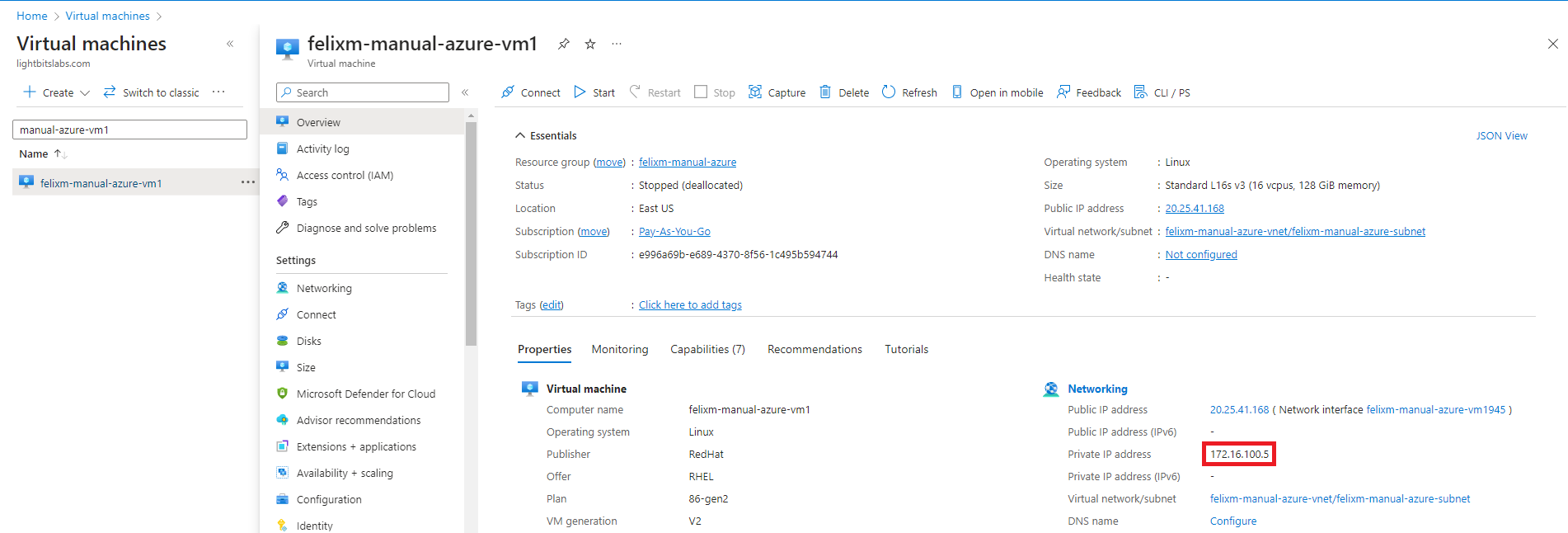Add VM to favorites with star icon
The width and height of the screenshot is (1568, 533).
coord(590,44)
